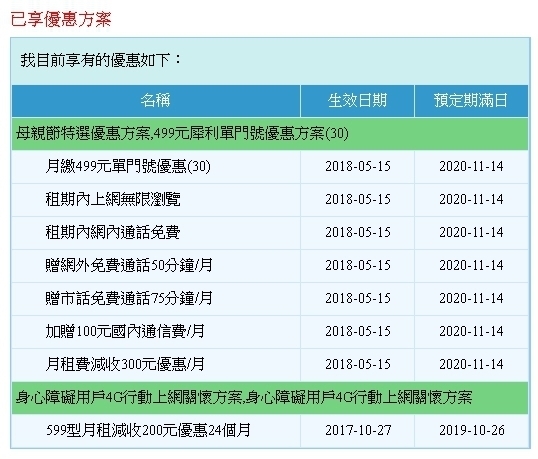538x459 pixels.
Task: Click the 599型月租減收200元優惠24個月 row name
Action: coord(148,431)
